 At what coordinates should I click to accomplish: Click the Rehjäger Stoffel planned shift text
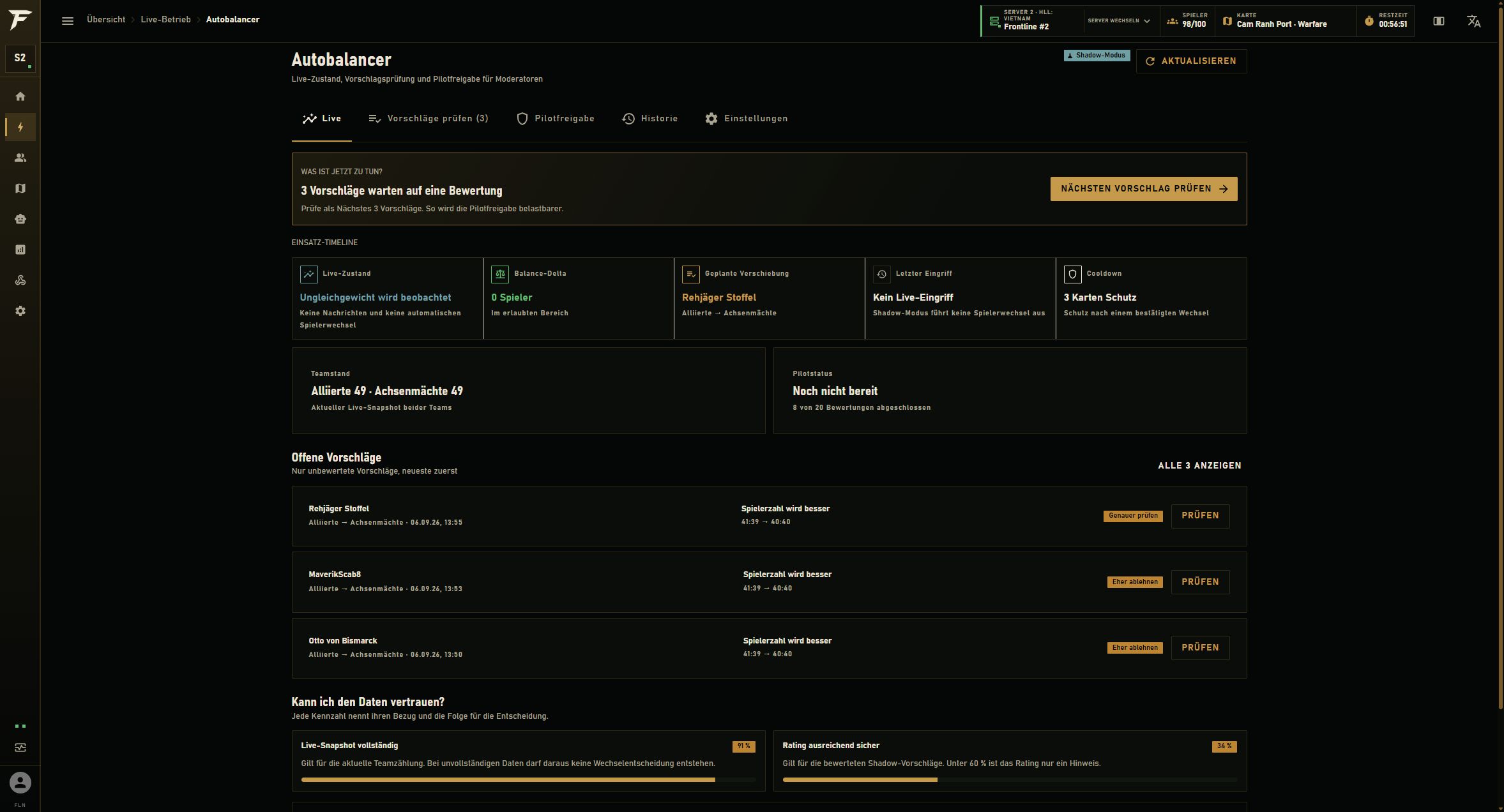(x=719, y=297)
